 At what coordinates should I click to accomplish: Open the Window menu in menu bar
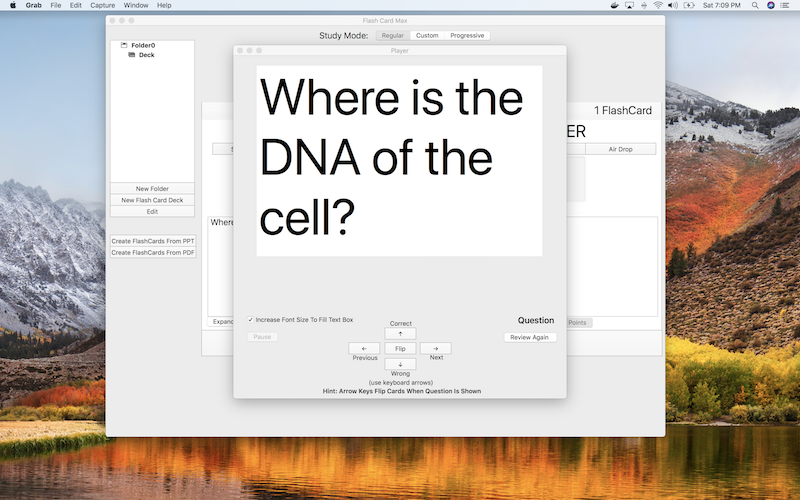(x=136, y=5)
